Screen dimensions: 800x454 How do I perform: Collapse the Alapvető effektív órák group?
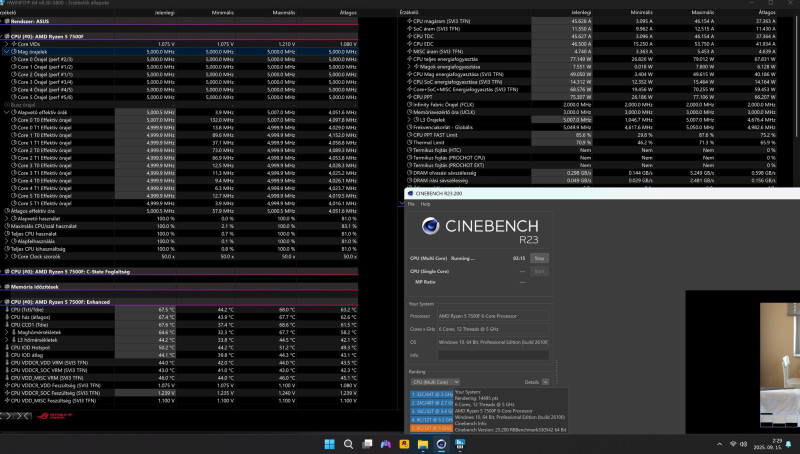[7, 112]
